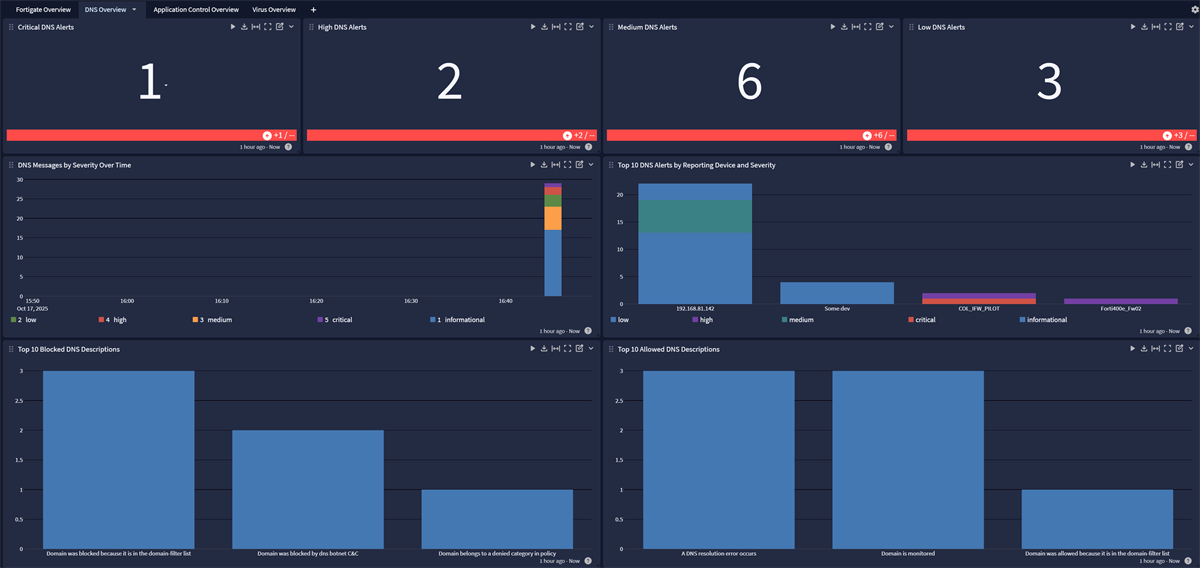The image size is (1200, 568).
Task: Download Top 10 Allowed DNS Descriptions data
Action: click(x=1144, y=349)
